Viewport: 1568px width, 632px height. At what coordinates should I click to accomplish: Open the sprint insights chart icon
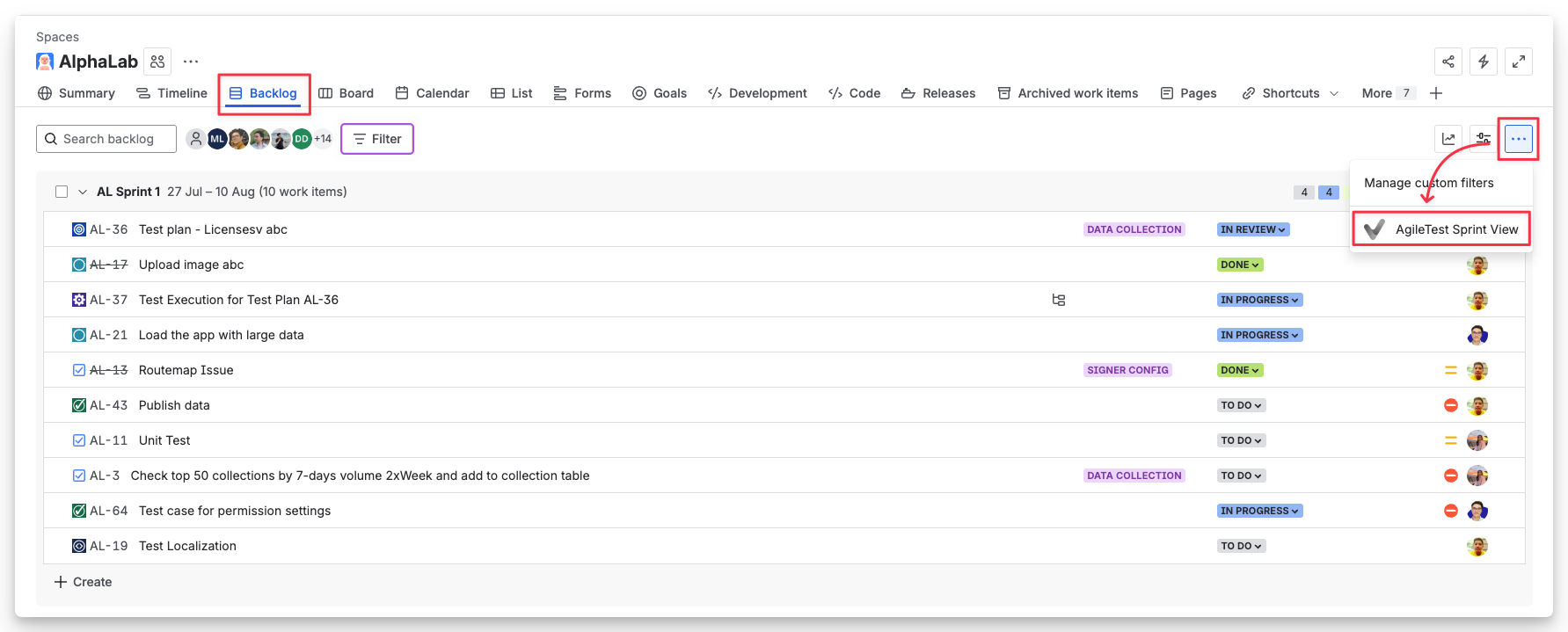tap(1448, 139)
